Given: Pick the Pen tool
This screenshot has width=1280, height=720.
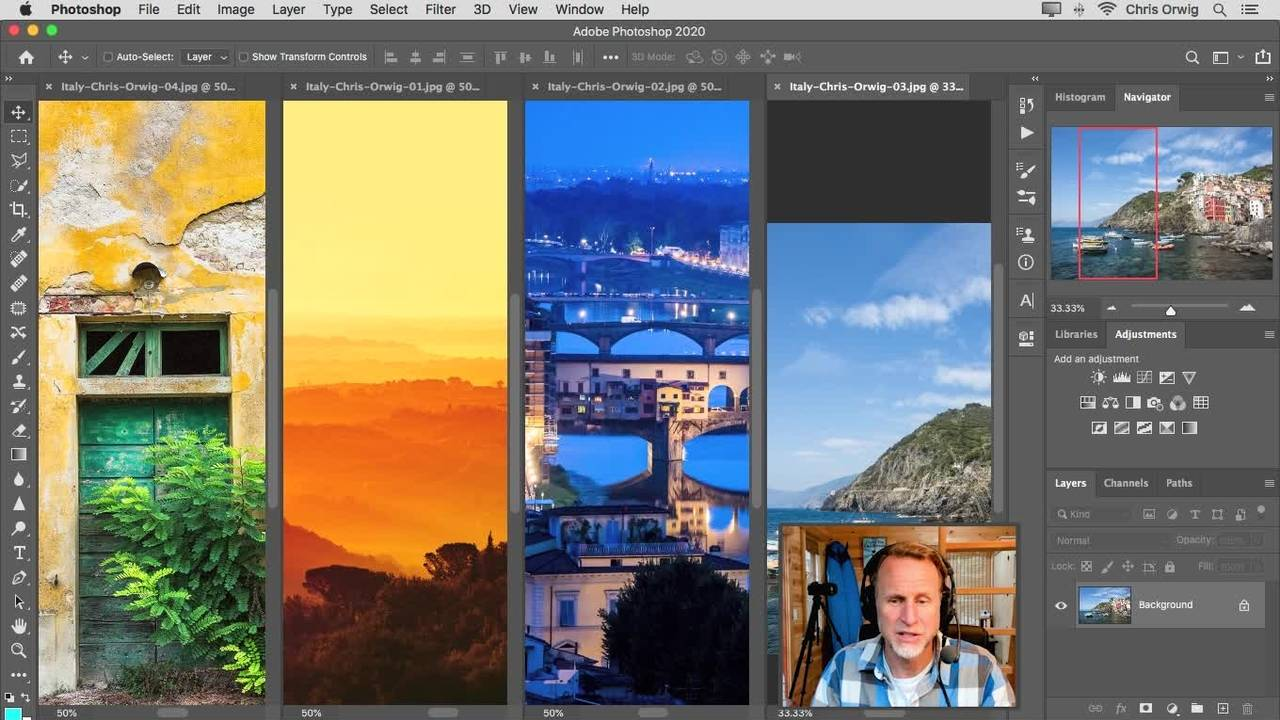Looking at the screenshot, I should point(19,577).
